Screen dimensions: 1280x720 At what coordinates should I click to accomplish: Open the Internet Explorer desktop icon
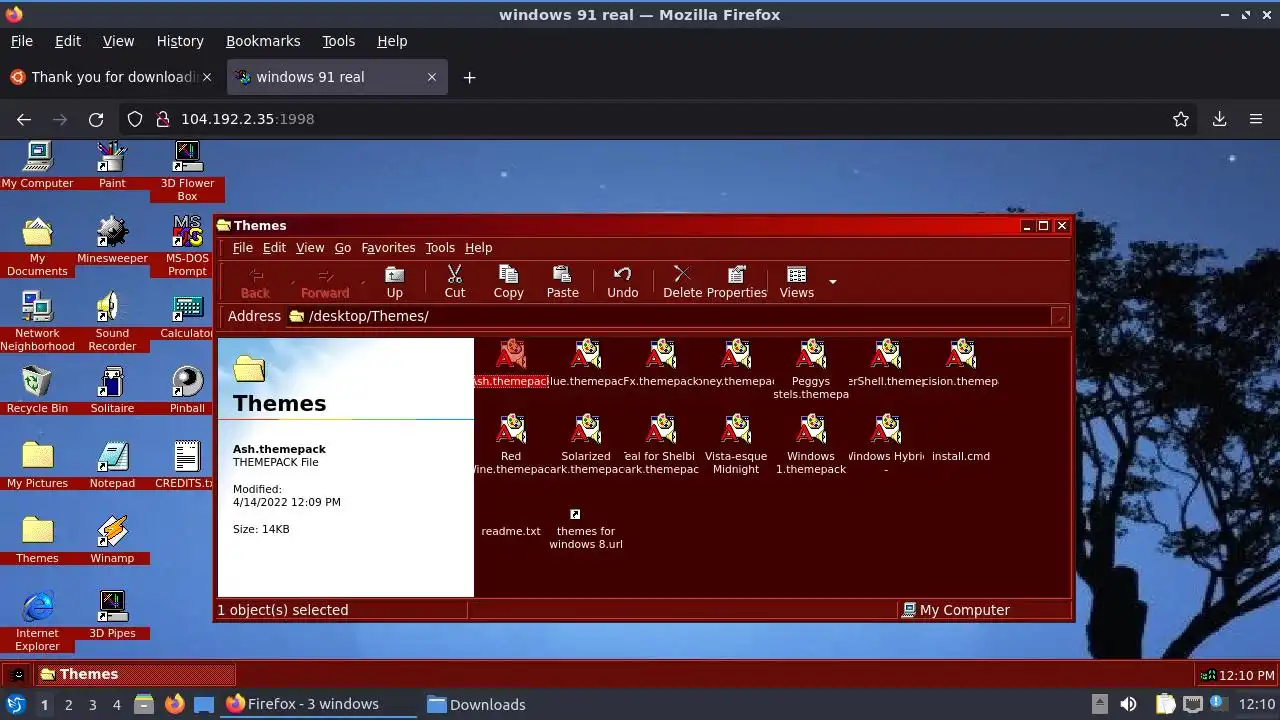(x=37, y=621)
